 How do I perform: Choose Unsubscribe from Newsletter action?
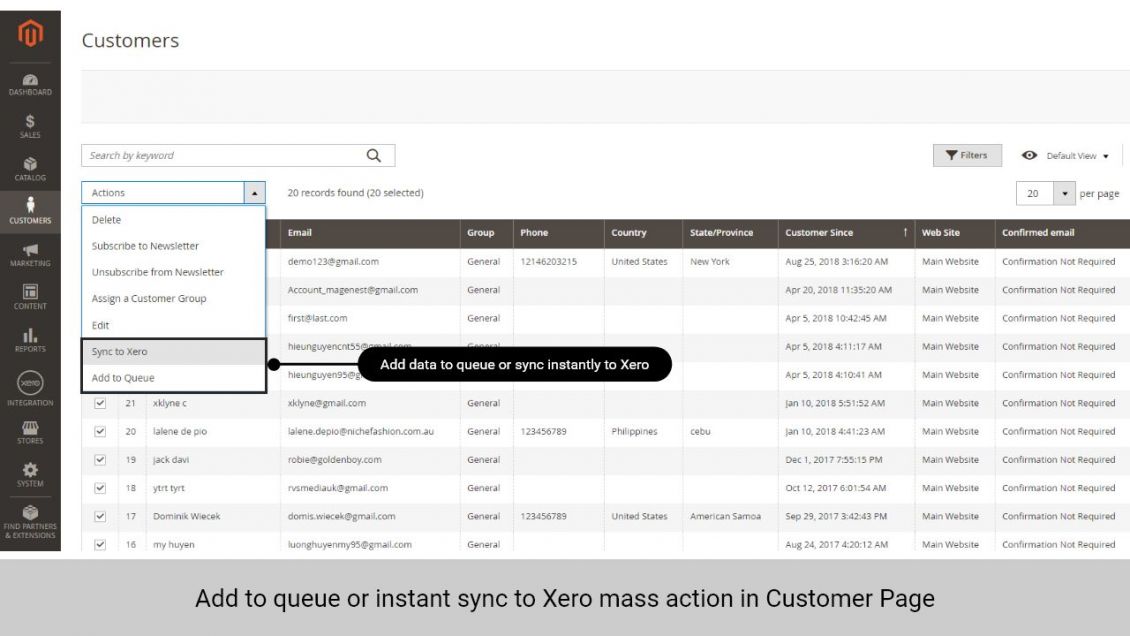click(x=173, y=272)
